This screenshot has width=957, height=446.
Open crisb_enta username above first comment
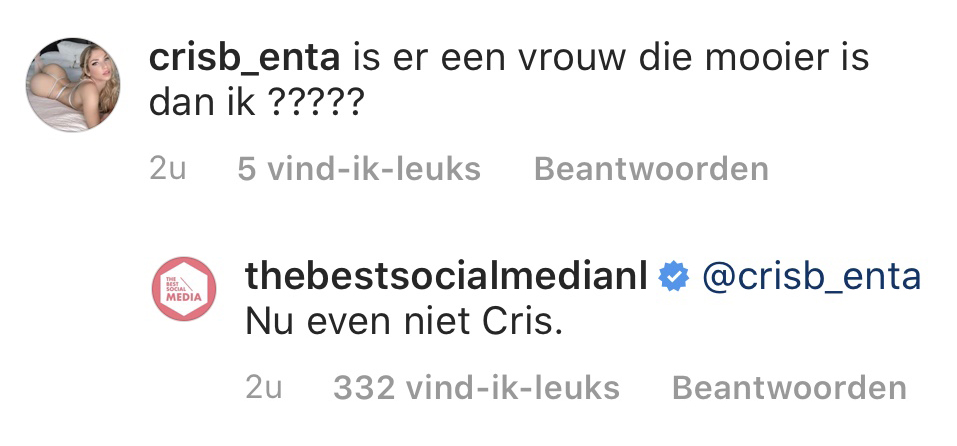click(x=242, y=58)
